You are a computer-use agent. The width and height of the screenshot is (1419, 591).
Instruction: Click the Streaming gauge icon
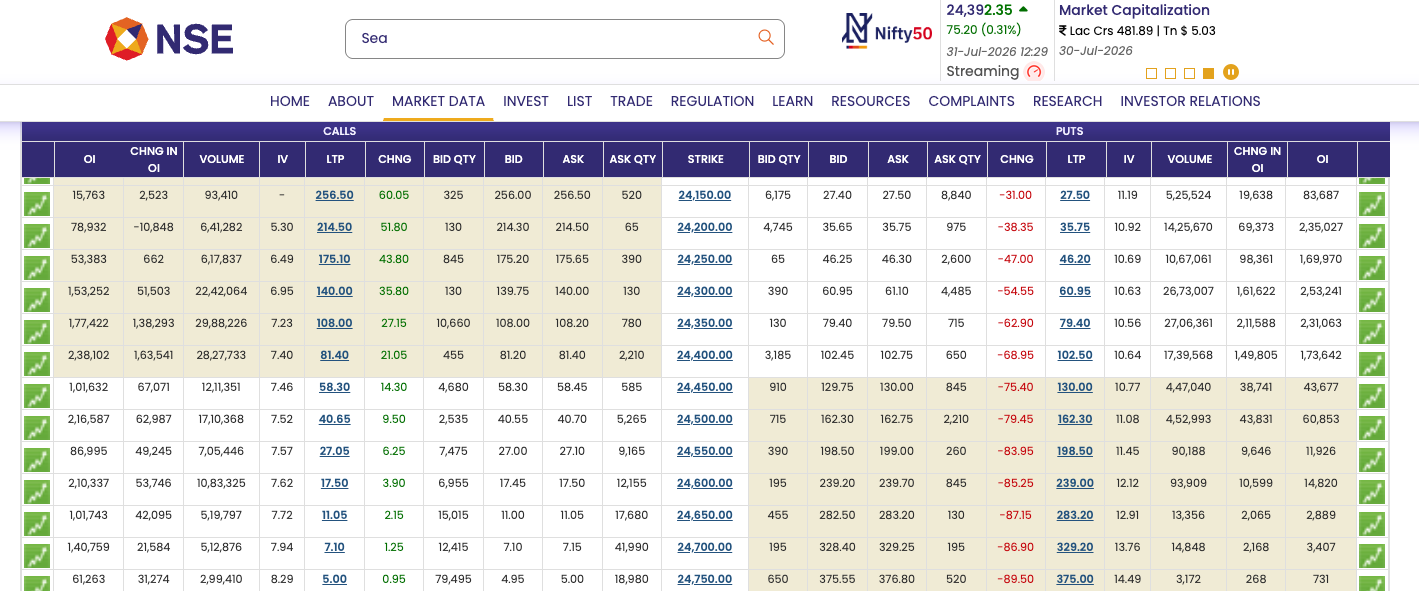1035,71
